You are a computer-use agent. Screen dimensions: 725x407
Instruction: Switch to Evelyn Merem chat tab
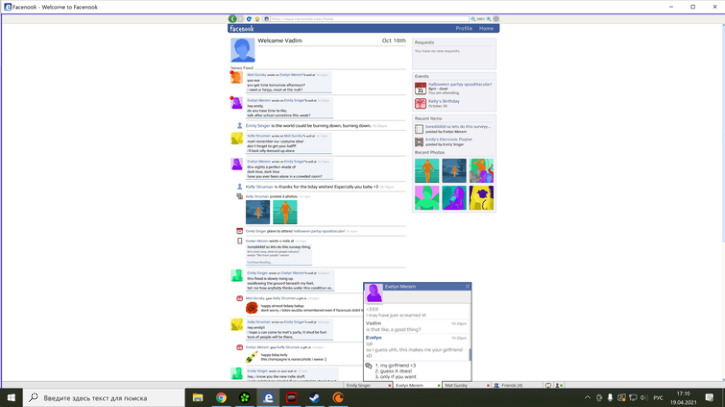[x=418, y=385]
